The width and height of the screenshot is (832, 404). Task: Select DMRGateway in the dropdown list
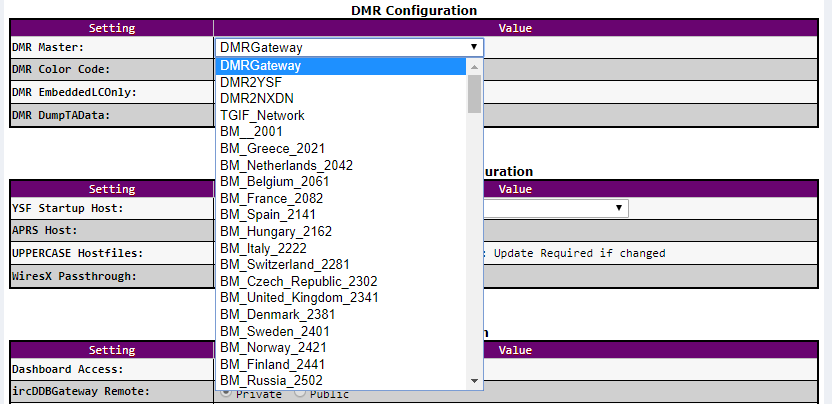342,66
